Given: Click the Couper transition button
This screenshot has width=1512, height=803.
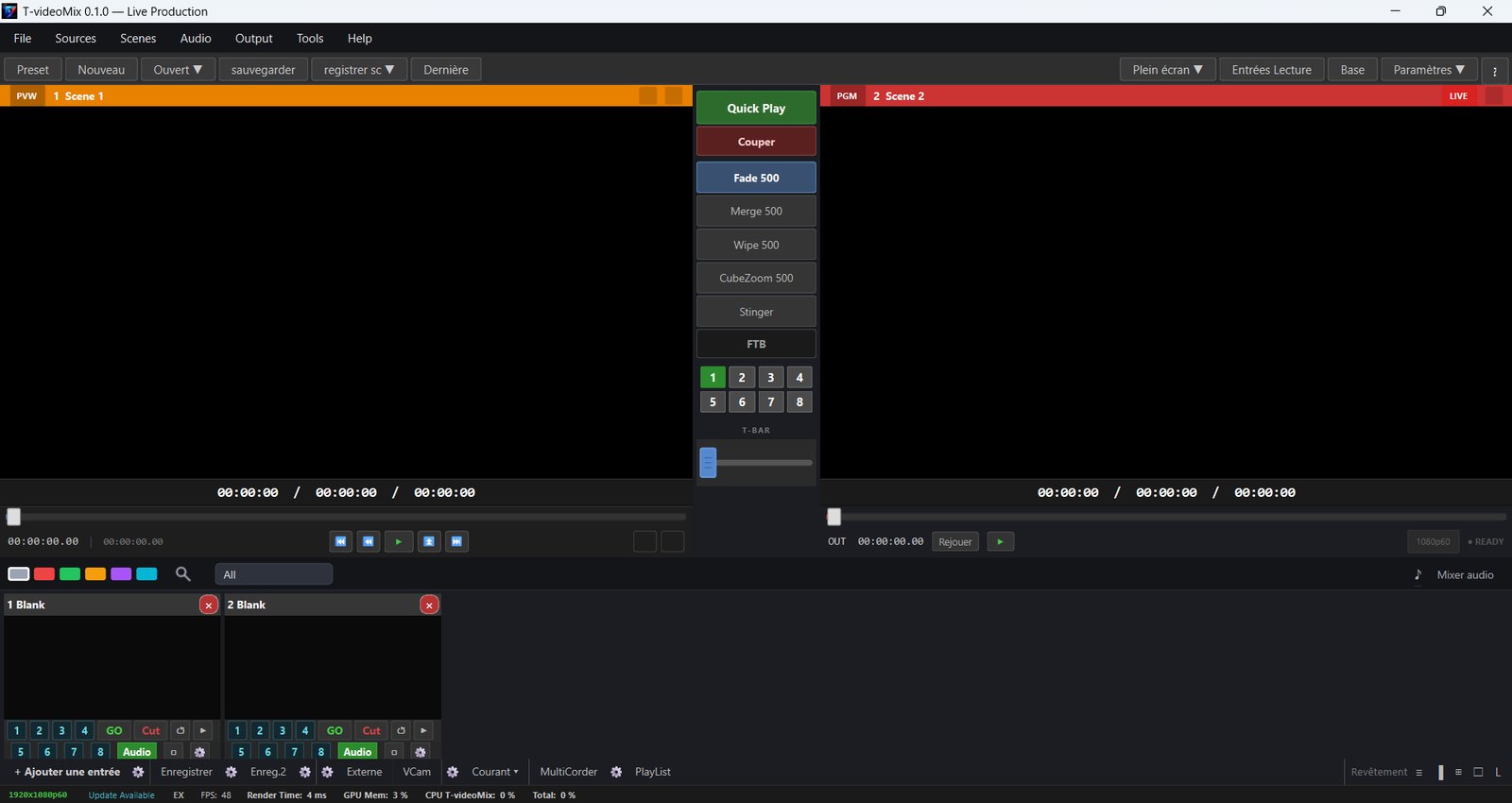Looking at the screenshot, I should tap(756, 142).
